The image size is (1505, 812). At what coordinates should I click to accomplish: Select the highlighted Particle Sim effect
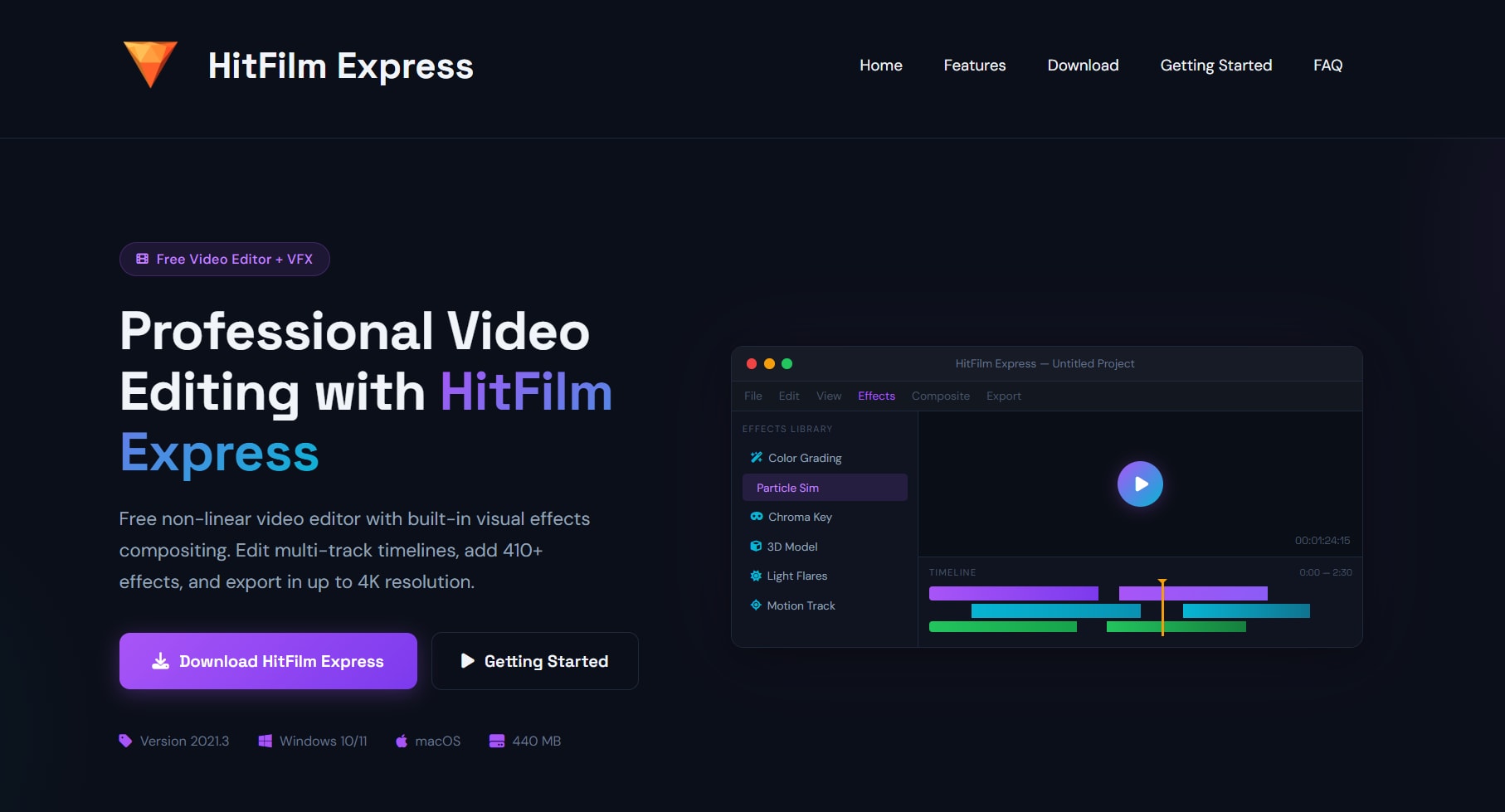pos(825,488)
